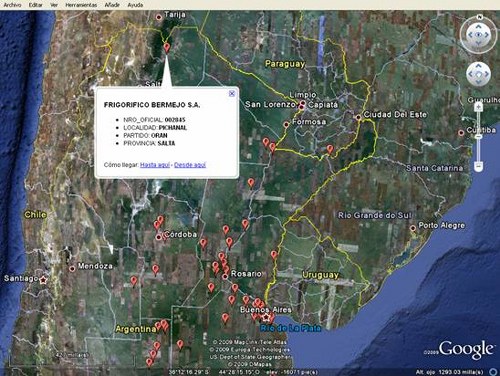Click the zoom out minus button

pos(479,165)
